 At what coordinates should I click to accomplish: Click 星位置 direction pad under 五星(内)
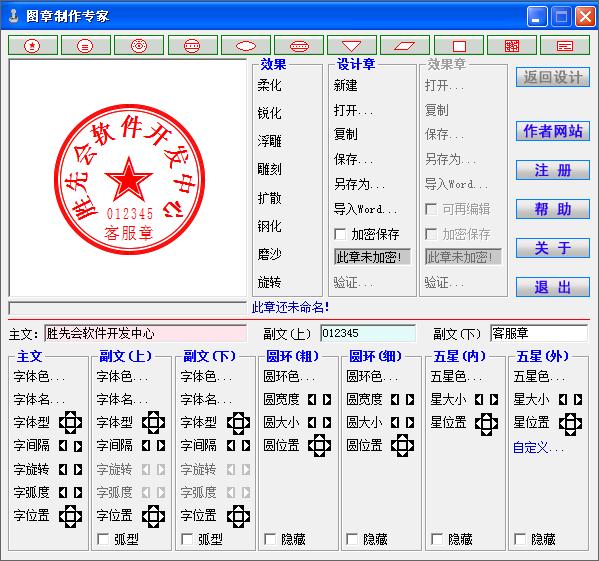[x=486, y=424]
